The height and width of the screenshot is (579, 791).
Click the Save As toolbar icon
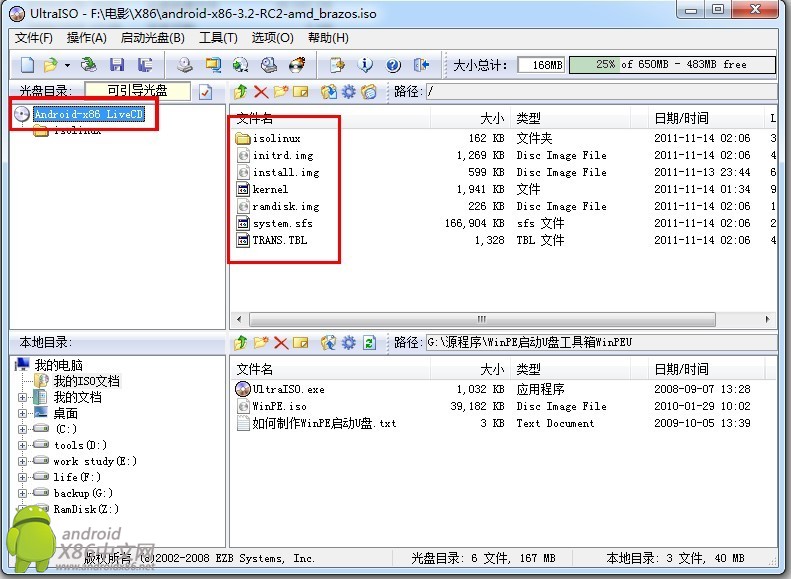coord(145,65)
